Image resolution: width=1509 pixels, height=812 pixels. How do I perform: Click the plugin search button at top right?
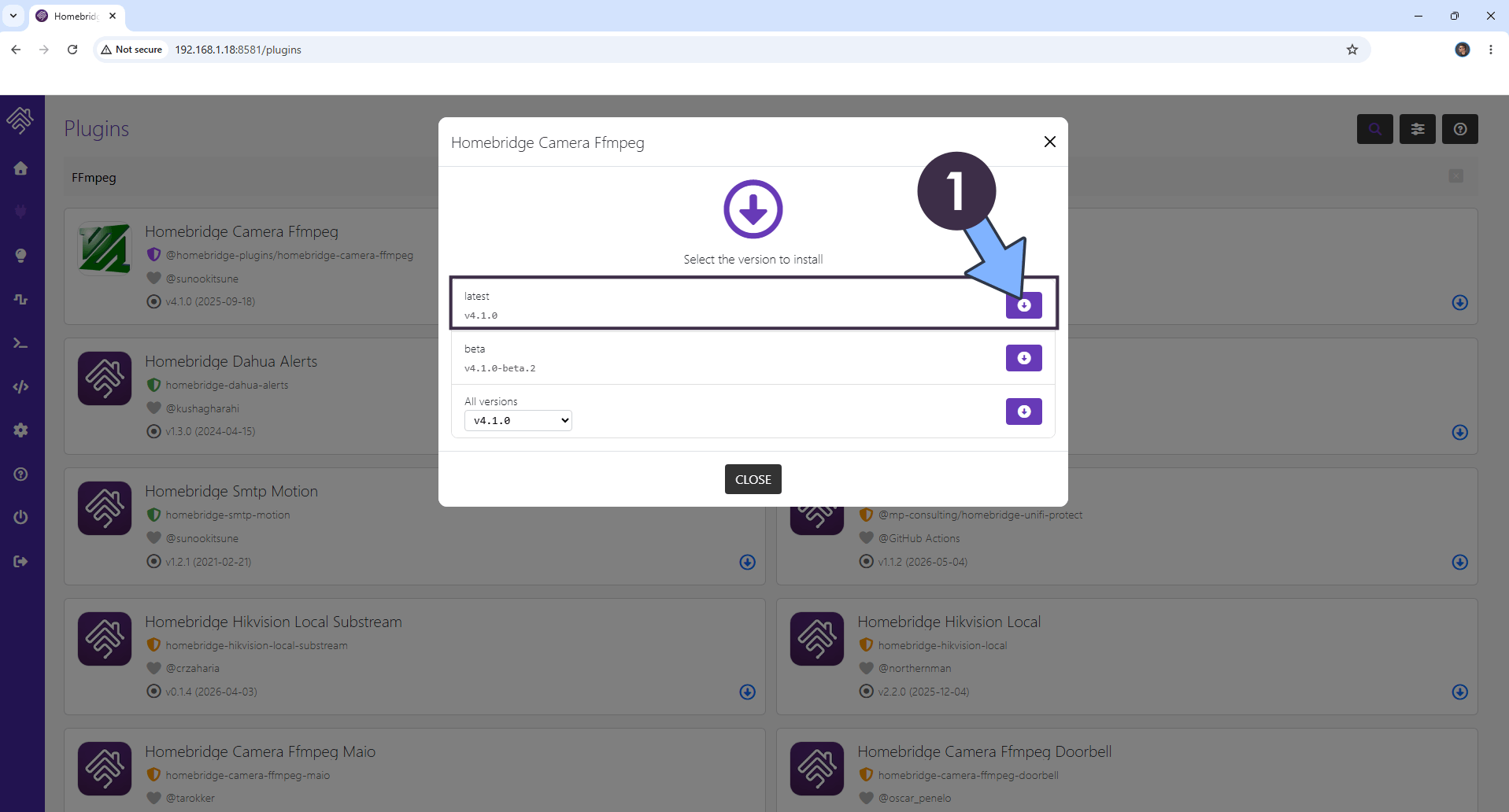point(1374,129)
